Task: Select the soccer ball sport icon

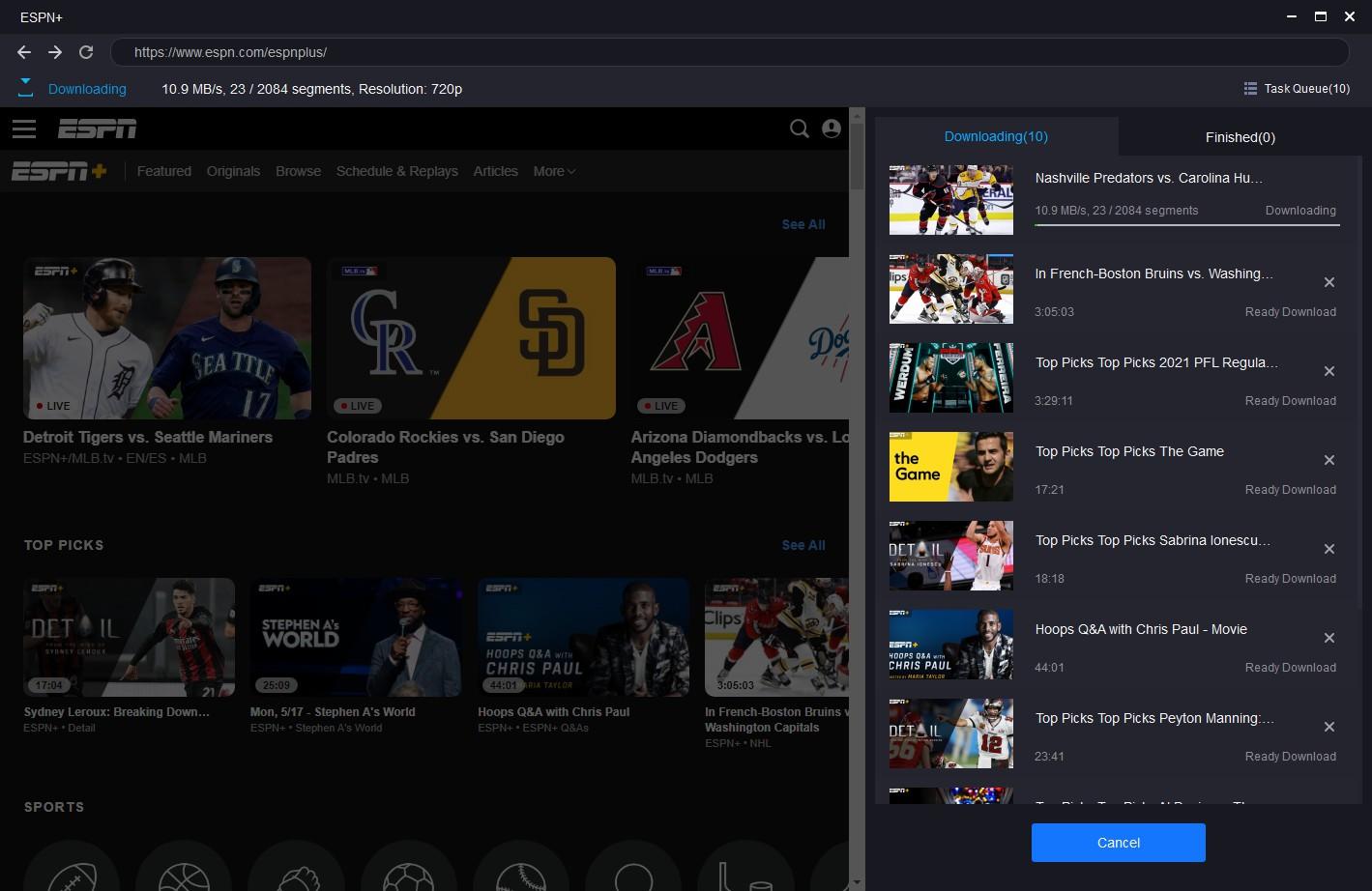Action: (x=408, y=866)
